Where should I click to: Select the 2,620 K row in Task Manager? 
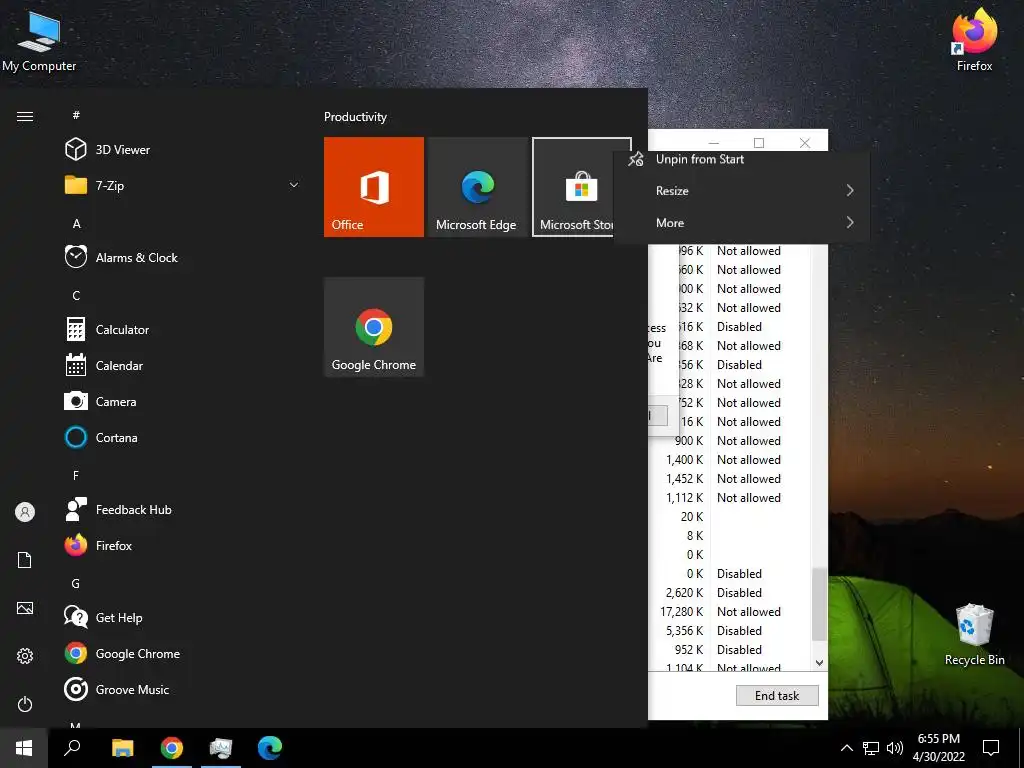(730, 593)
